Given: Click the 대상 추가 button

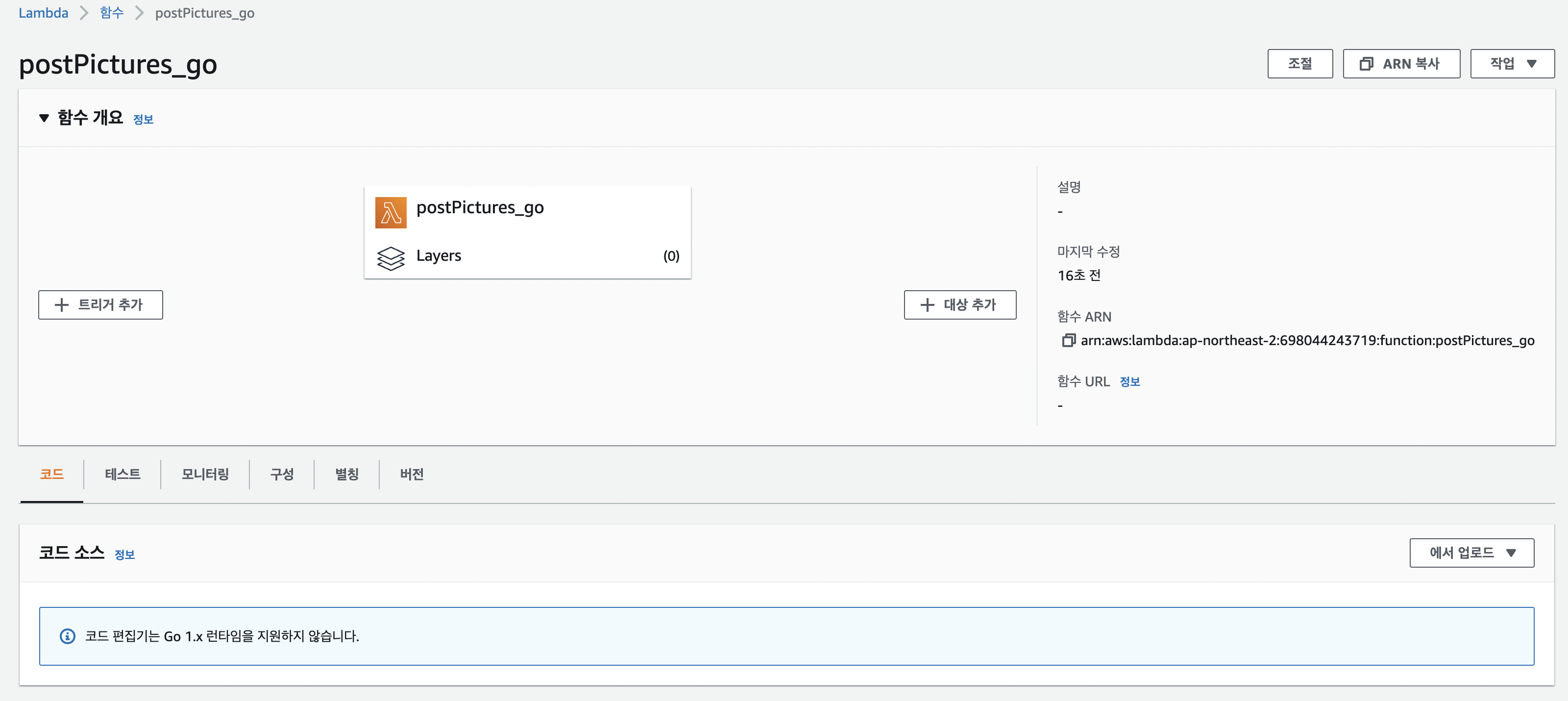Looking at the screenshot, I should [x=960, y=304].
